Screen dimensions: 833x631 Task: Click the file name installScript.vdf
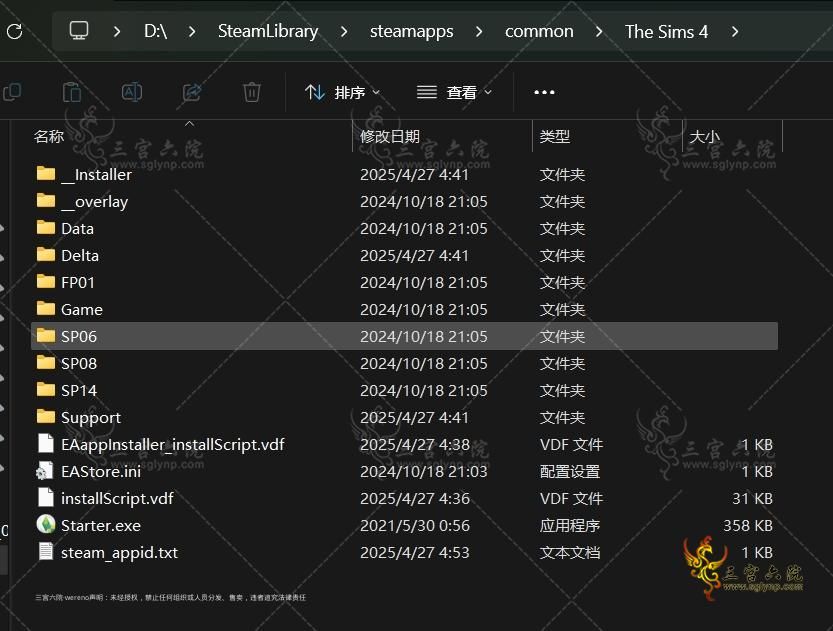[117, 498]
